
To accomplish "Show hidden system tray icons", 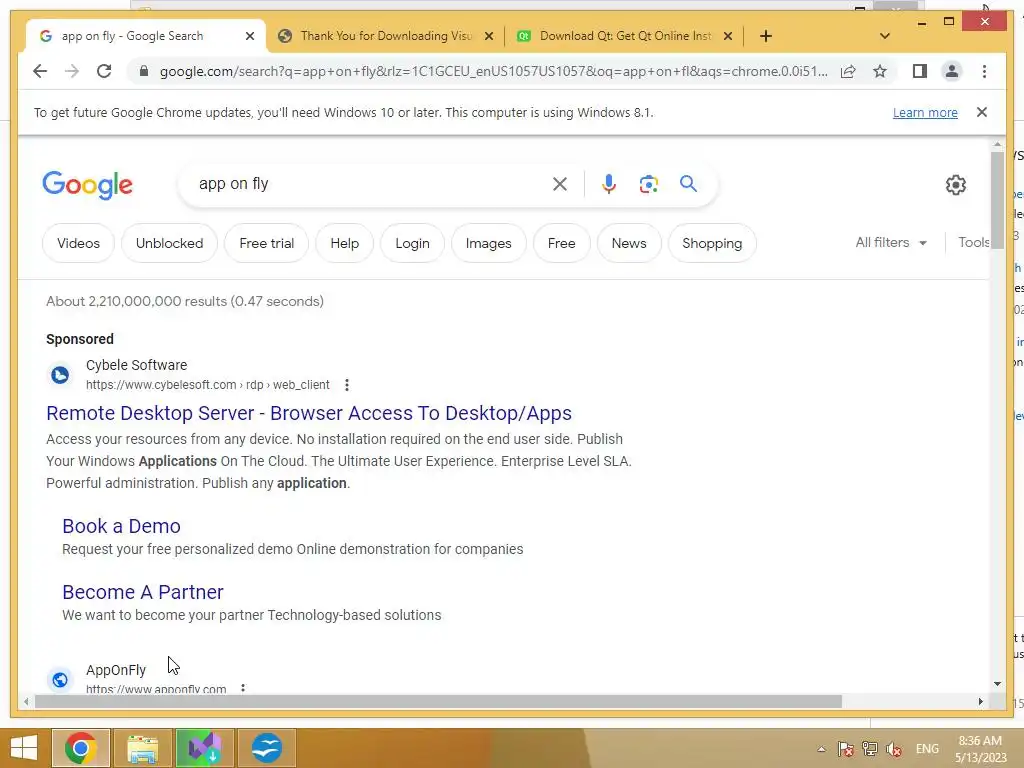I will (821, 749).
